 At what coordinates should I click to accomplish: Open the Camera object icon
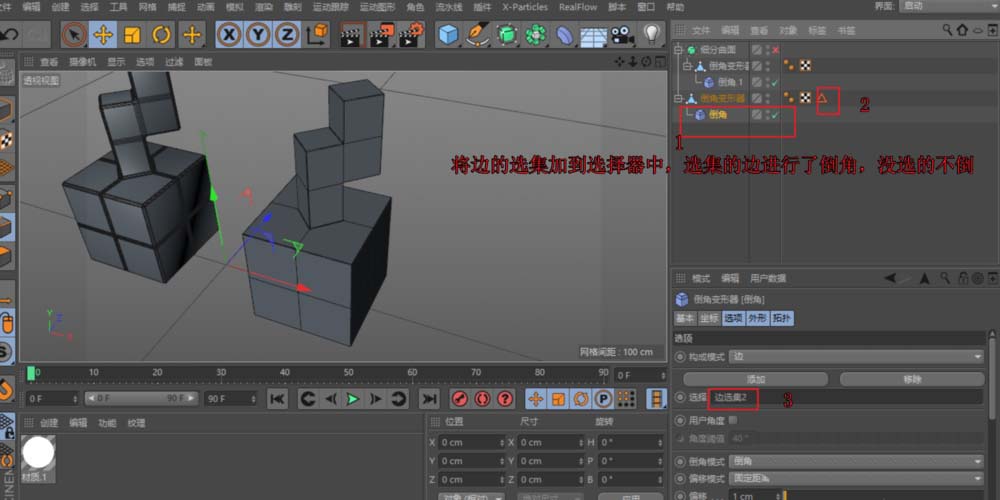tap(623, 35)
